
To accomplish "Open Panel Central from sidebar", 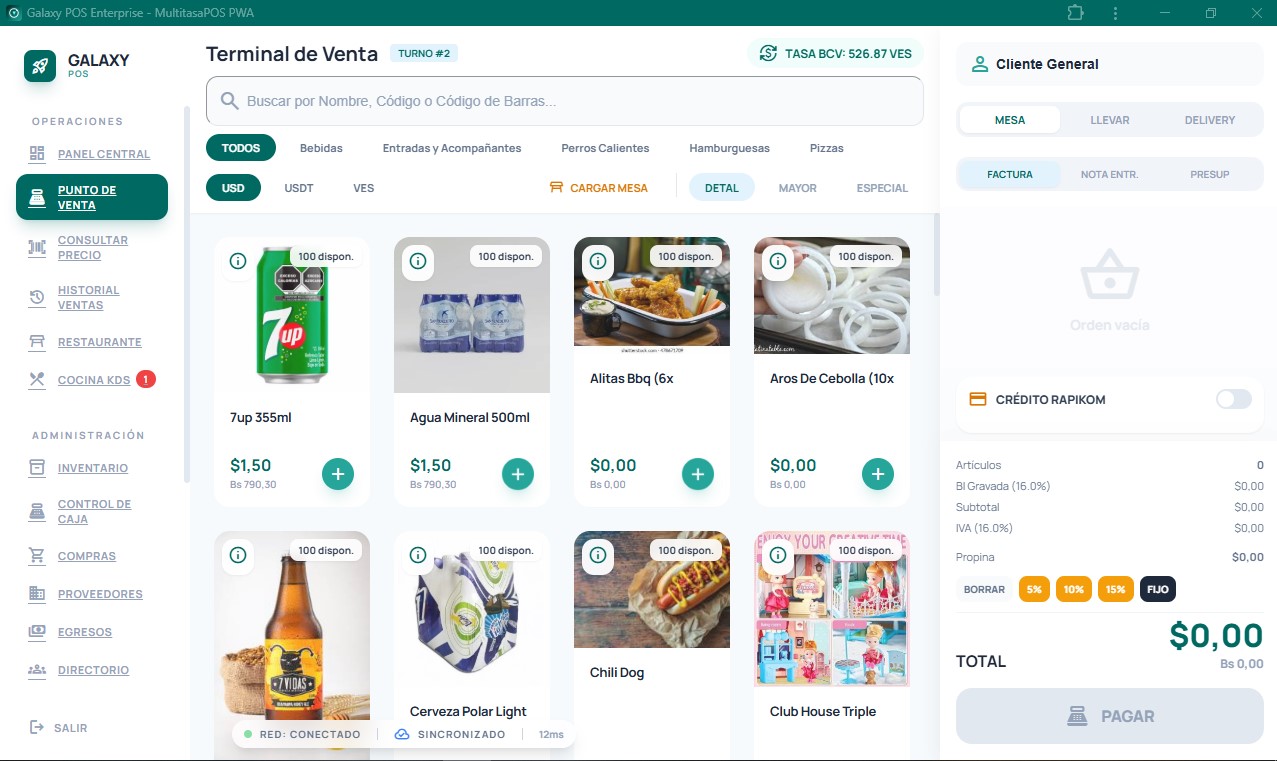I will tap(104, 154).
